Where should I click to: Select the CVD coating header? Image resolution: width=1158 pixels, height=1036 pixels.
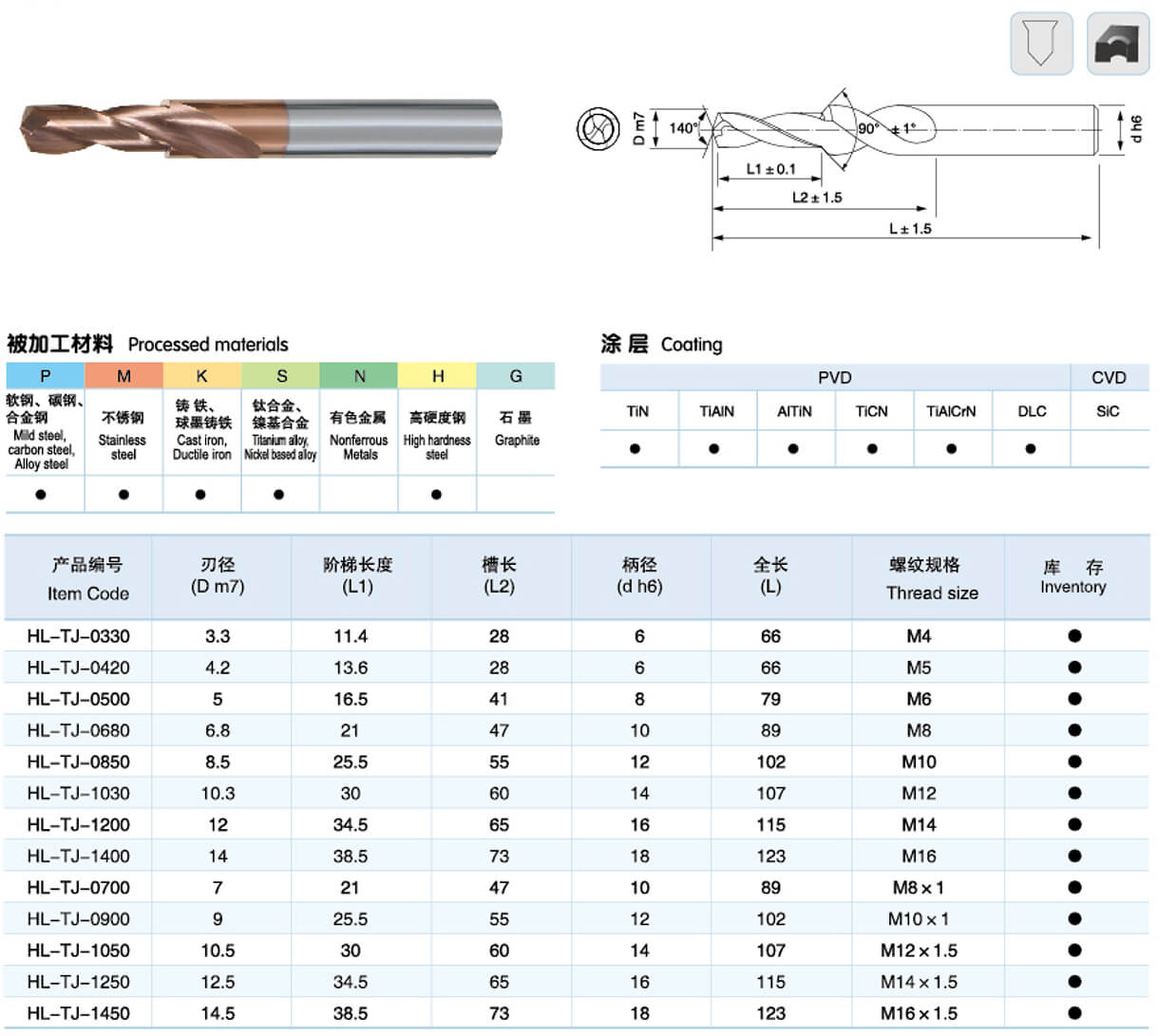click(1108, 378)
